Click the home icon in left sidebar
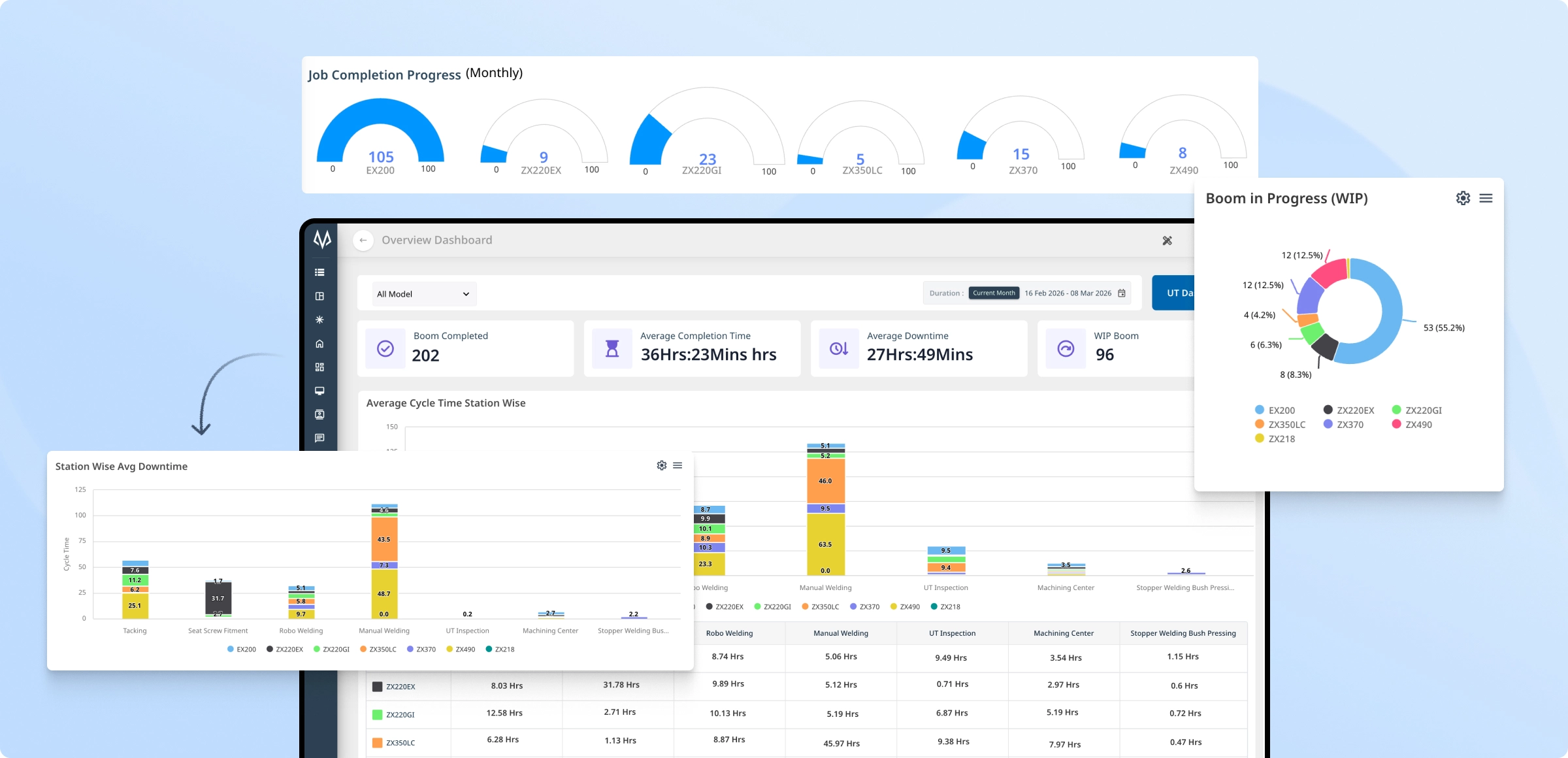The image size is (1568, 758). coord(319,344)
